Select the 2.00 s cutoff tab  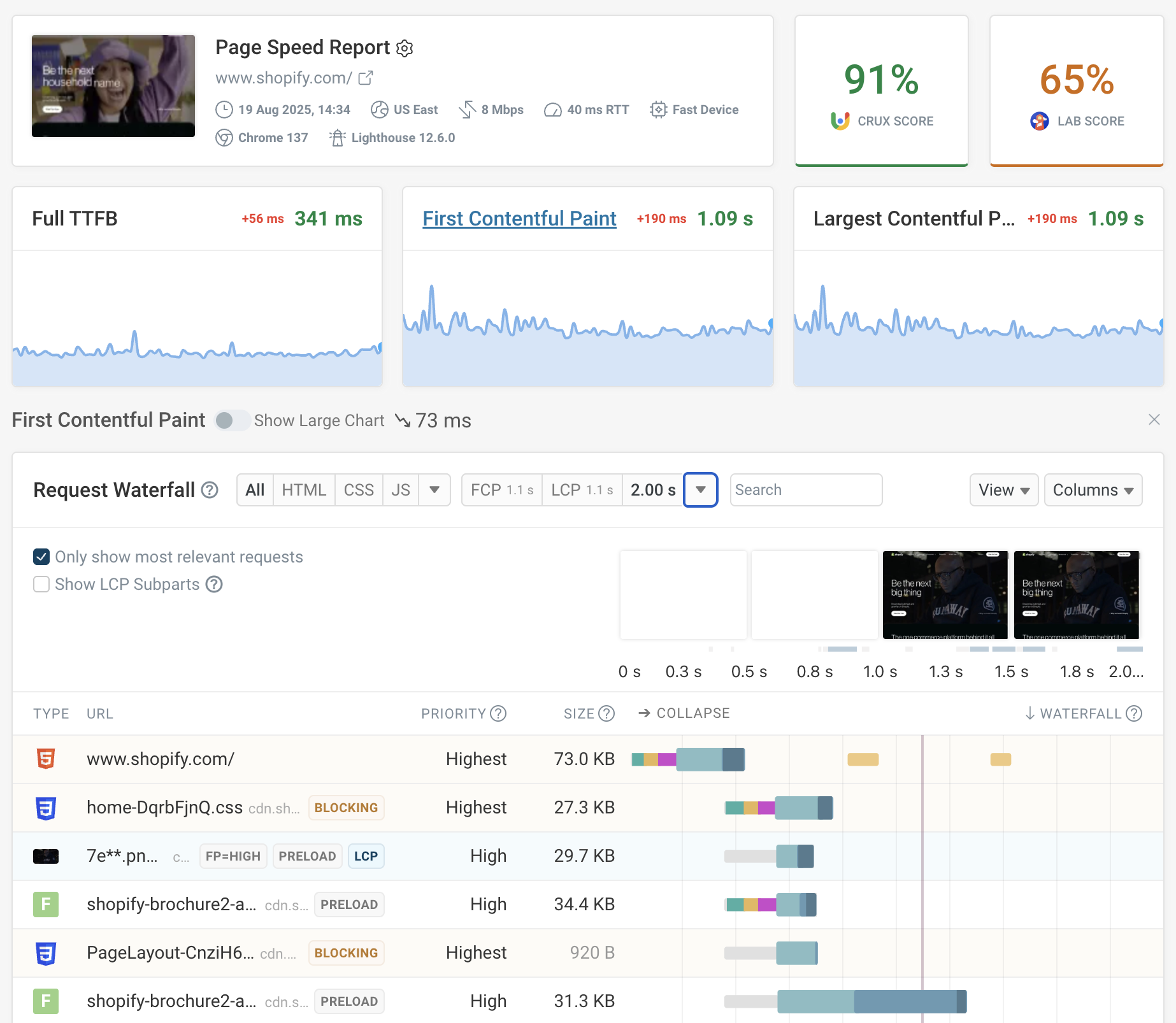(x=653, y=490)
